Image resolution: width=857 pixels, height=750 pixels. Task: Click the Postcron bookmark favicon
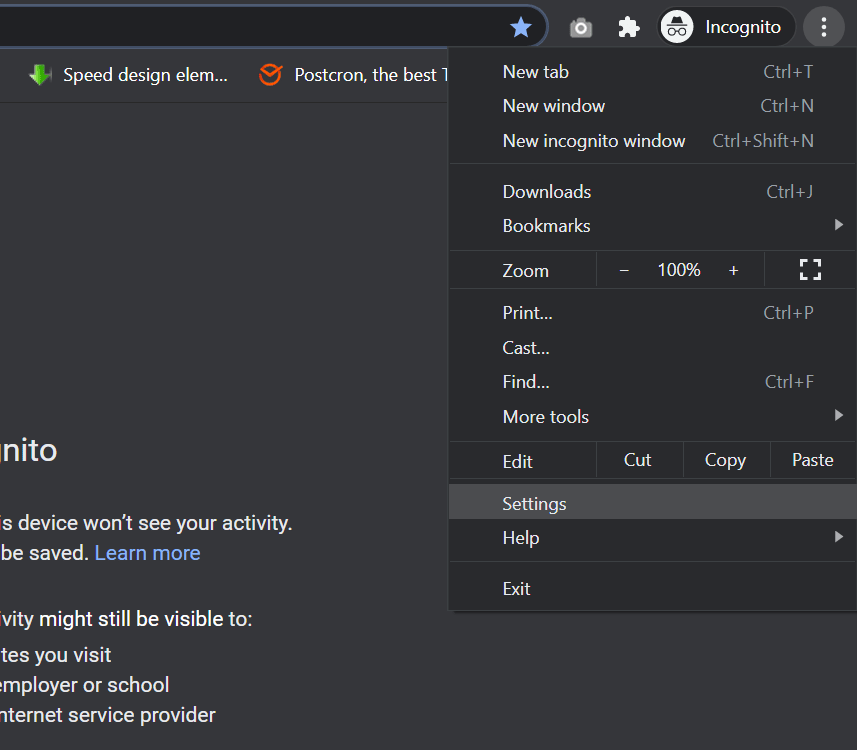pos(269,75)
